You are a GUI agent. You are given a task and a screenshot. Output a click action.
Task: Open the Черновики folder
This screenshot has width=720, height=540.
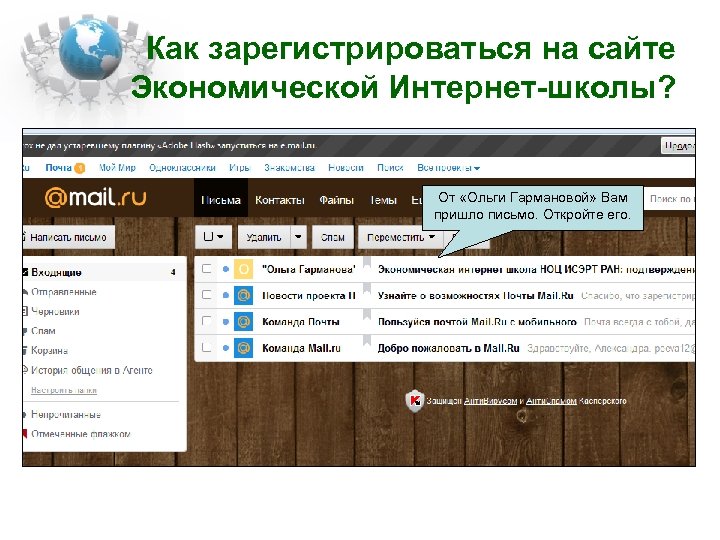point(55,312)
